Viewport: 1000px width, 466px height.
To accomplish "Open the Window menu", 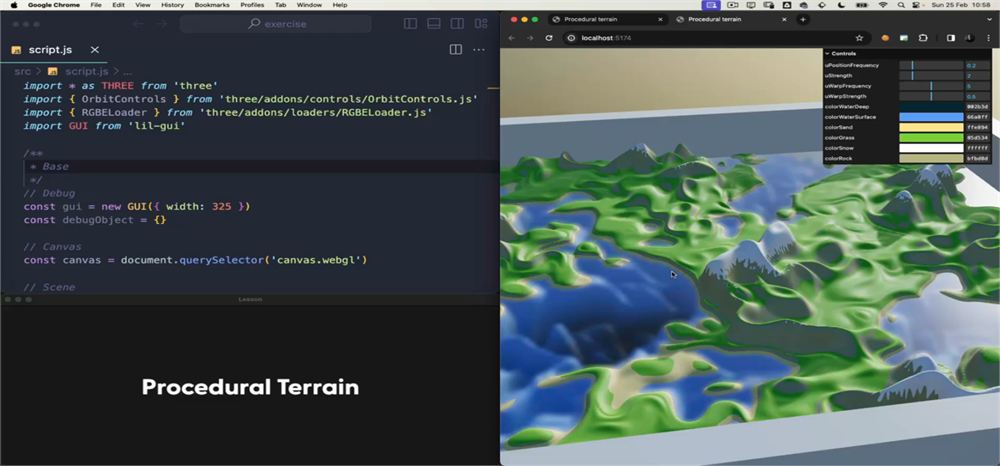I will [x=309, y=4].
